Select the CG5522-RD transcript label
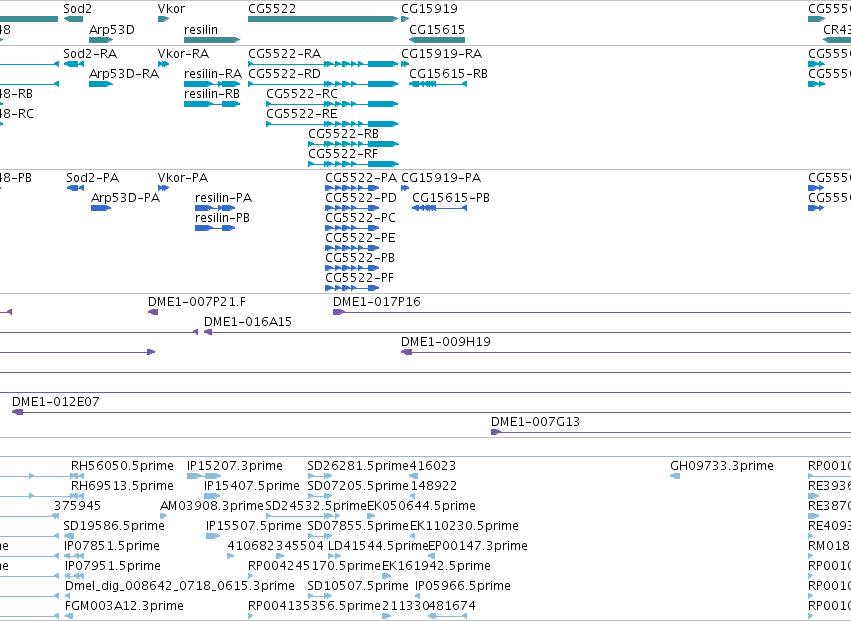Viewport: 851px width, 621px height. point(284,74)
